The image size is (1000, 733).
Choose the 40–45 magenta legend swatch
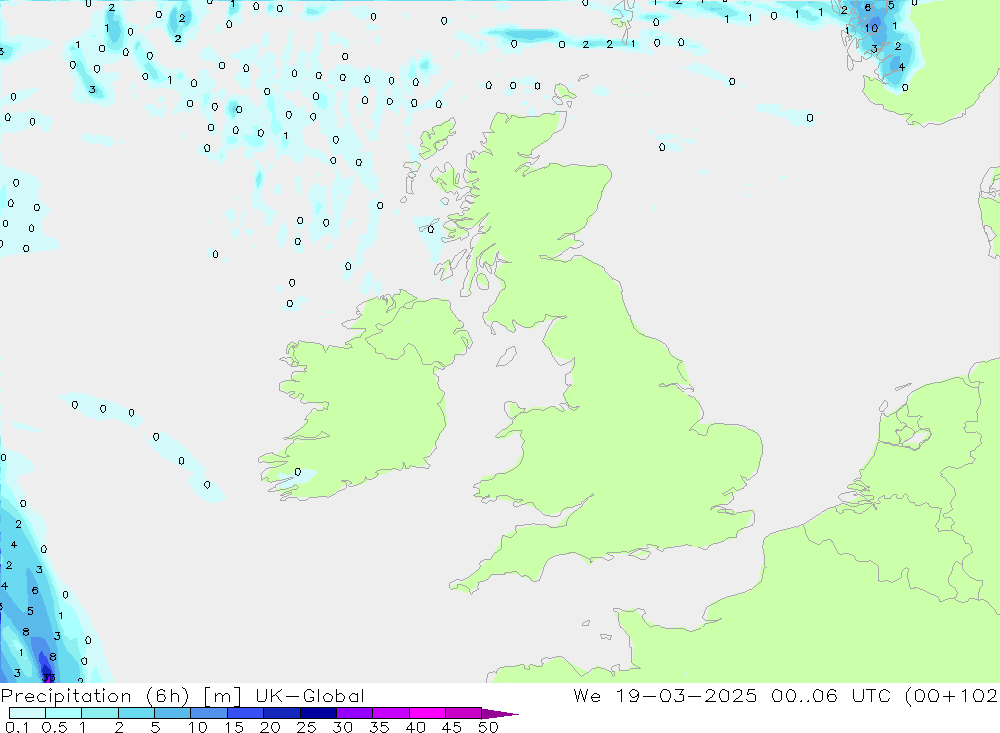pos(427,713)
